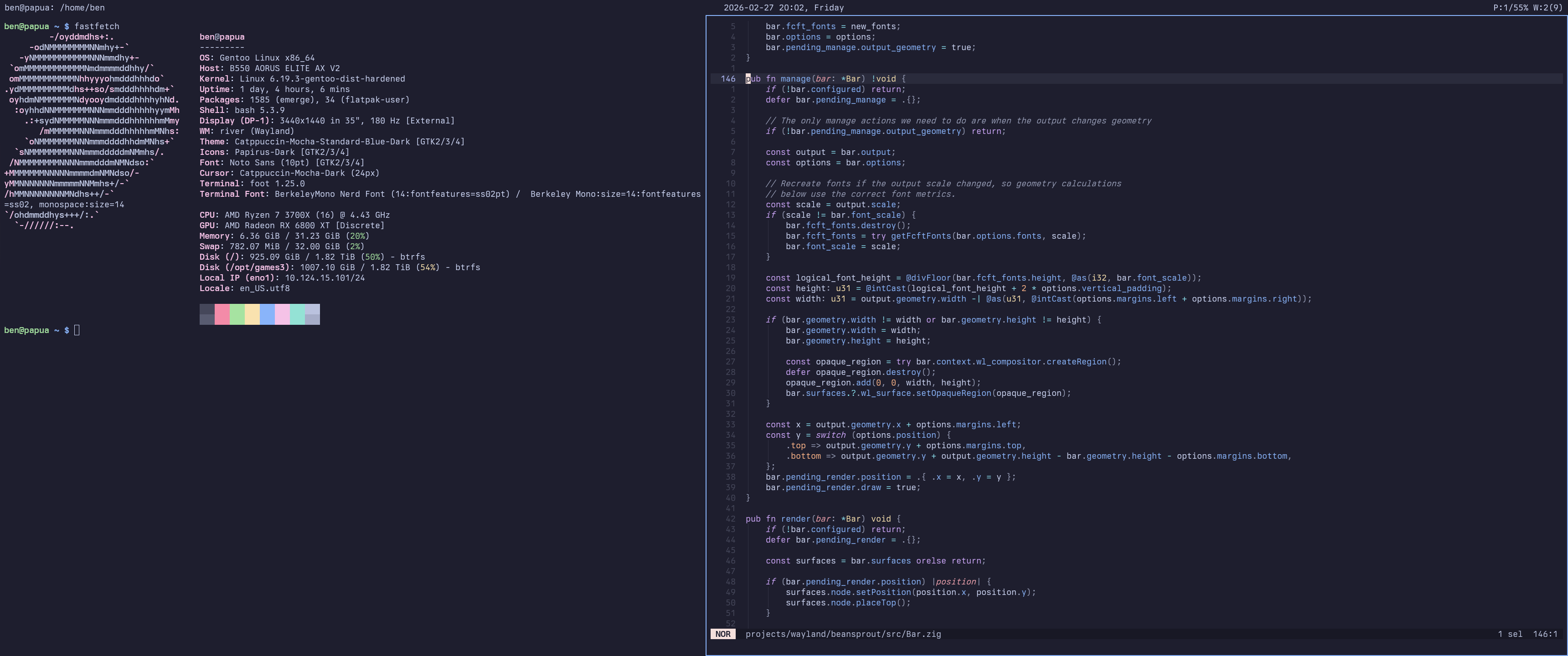Click the Bar.zig file path in statusline
The height and width of the screenshot is (656, 1568).
click(842, 634)
